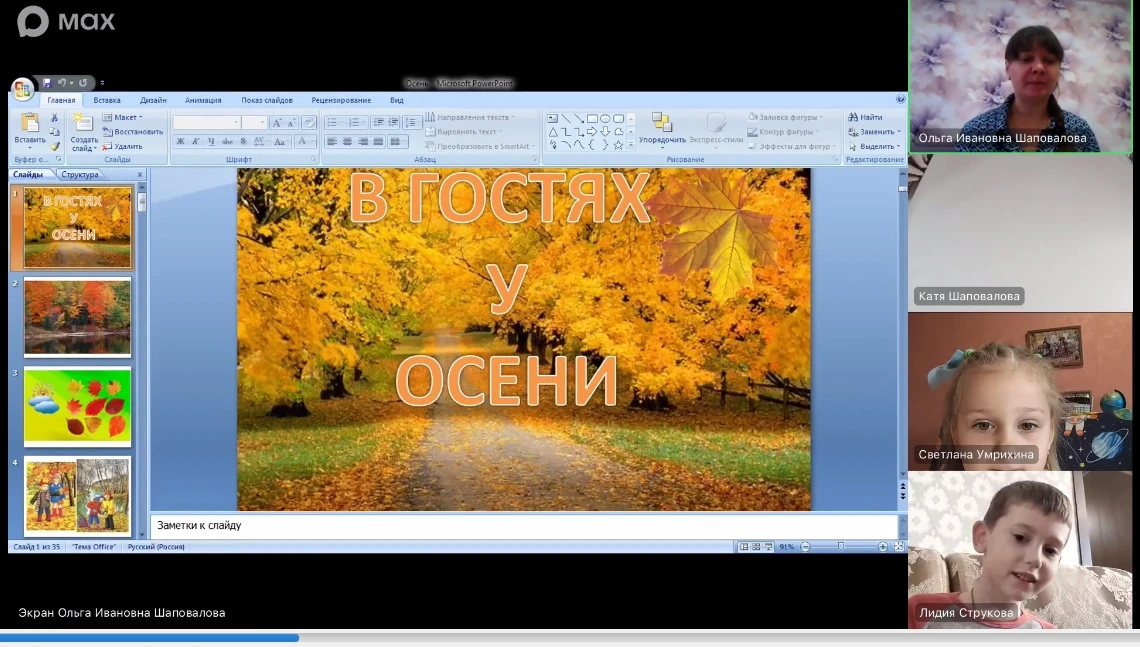Align text right in paragraph group

(x=363, y=142)
